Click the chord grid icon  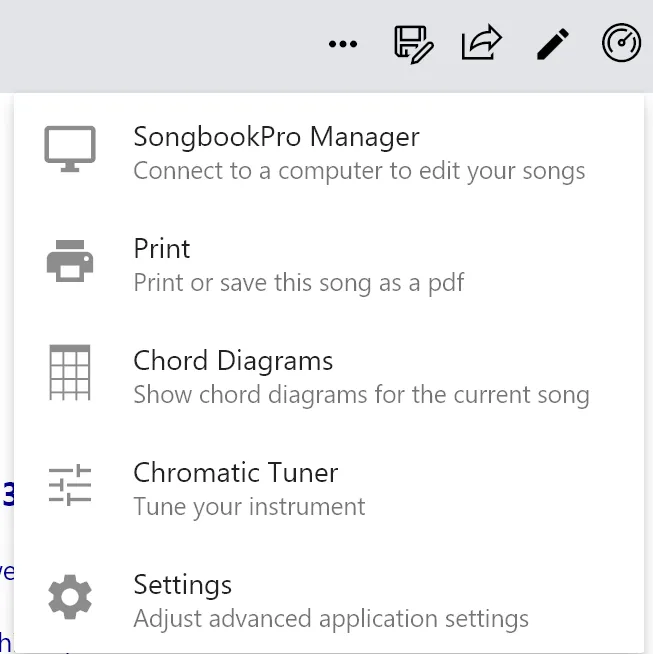click(70, 372)
